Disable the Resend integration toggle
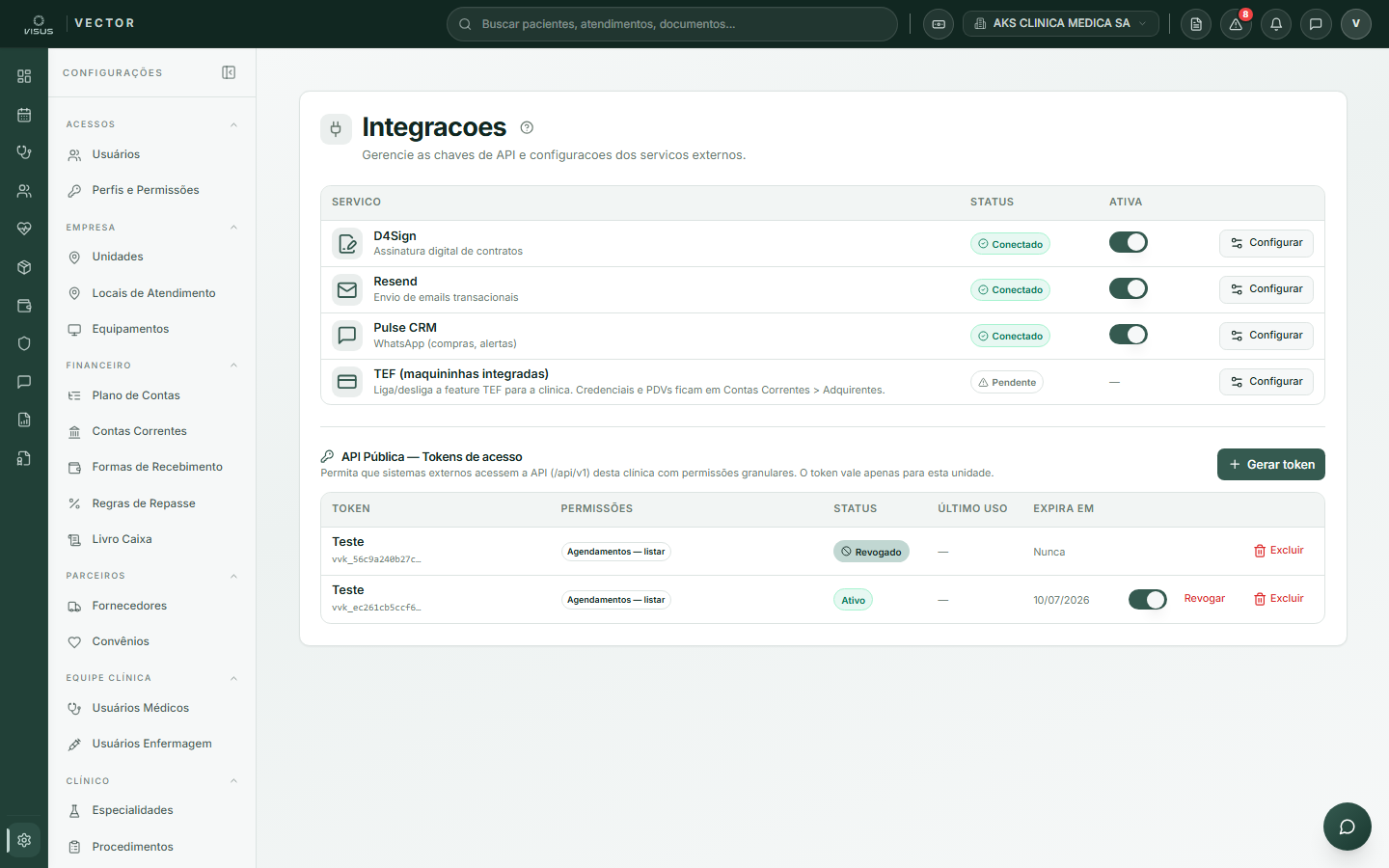Viewport: 1389px width, 868px height. pos(1129,288)
